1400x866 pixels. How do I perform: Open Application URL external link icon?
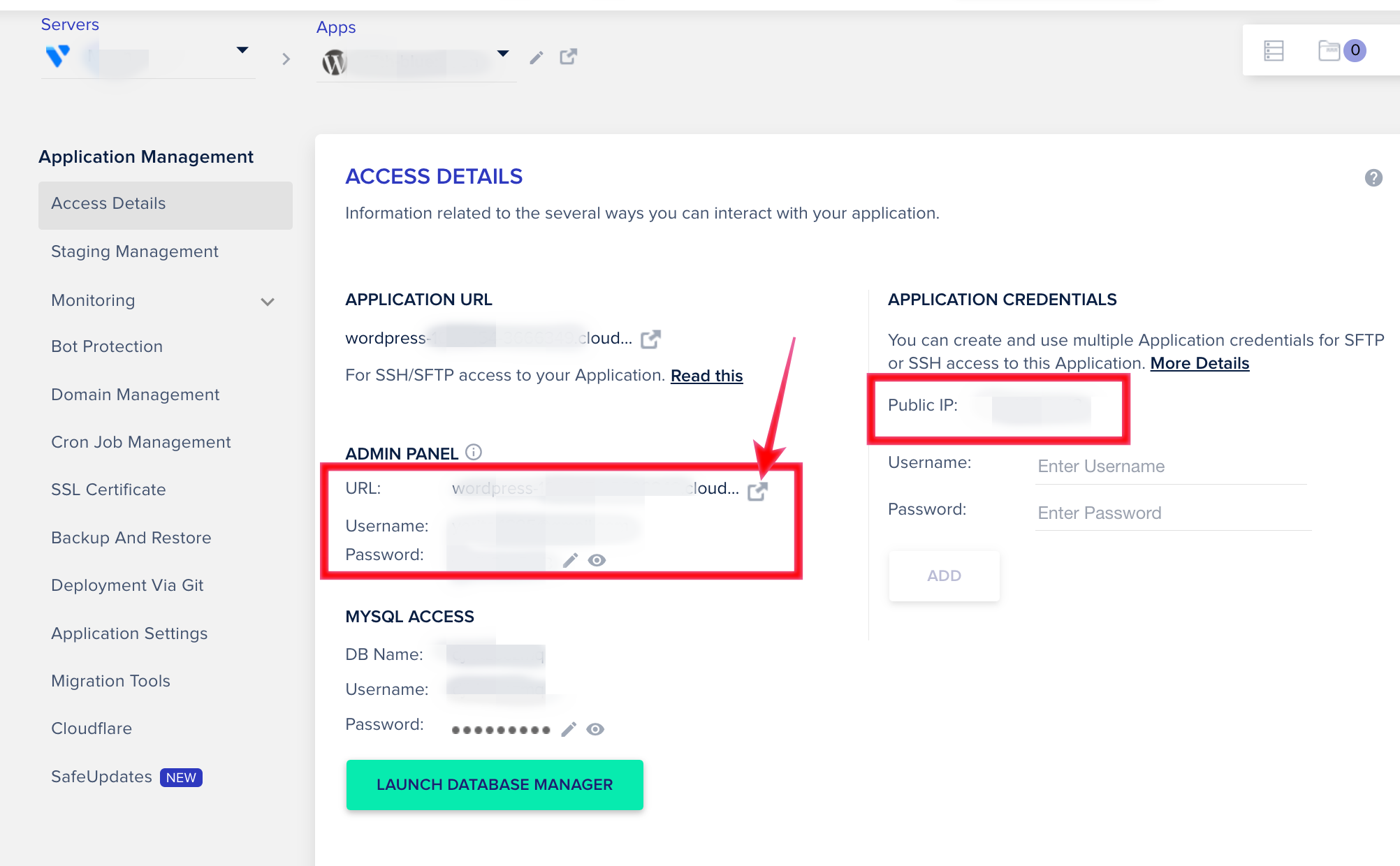point(650,339)
